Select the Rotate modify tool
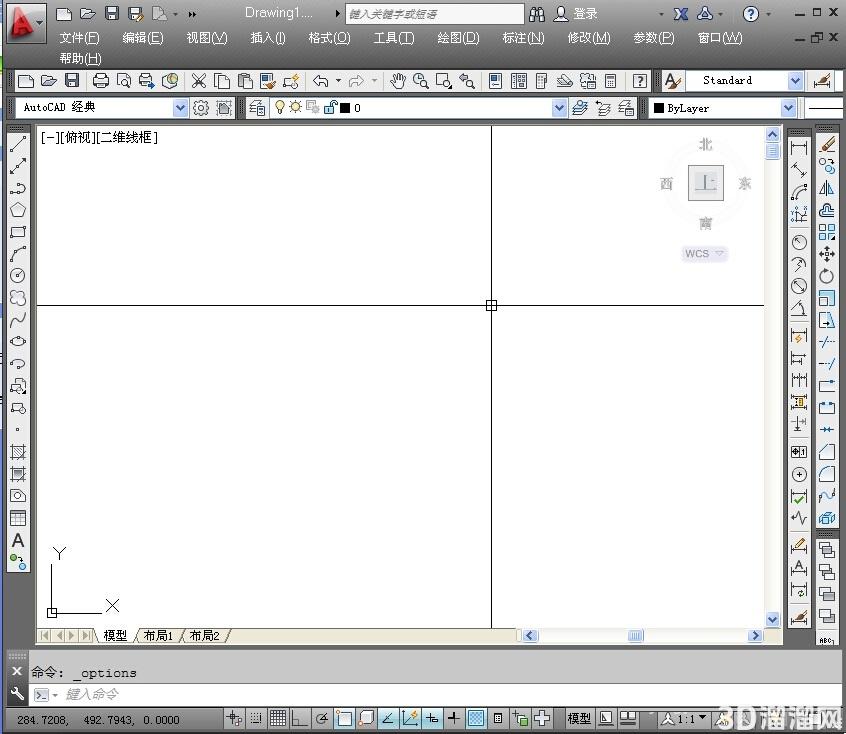Screen dimensions: 846x734 (827, 276)
